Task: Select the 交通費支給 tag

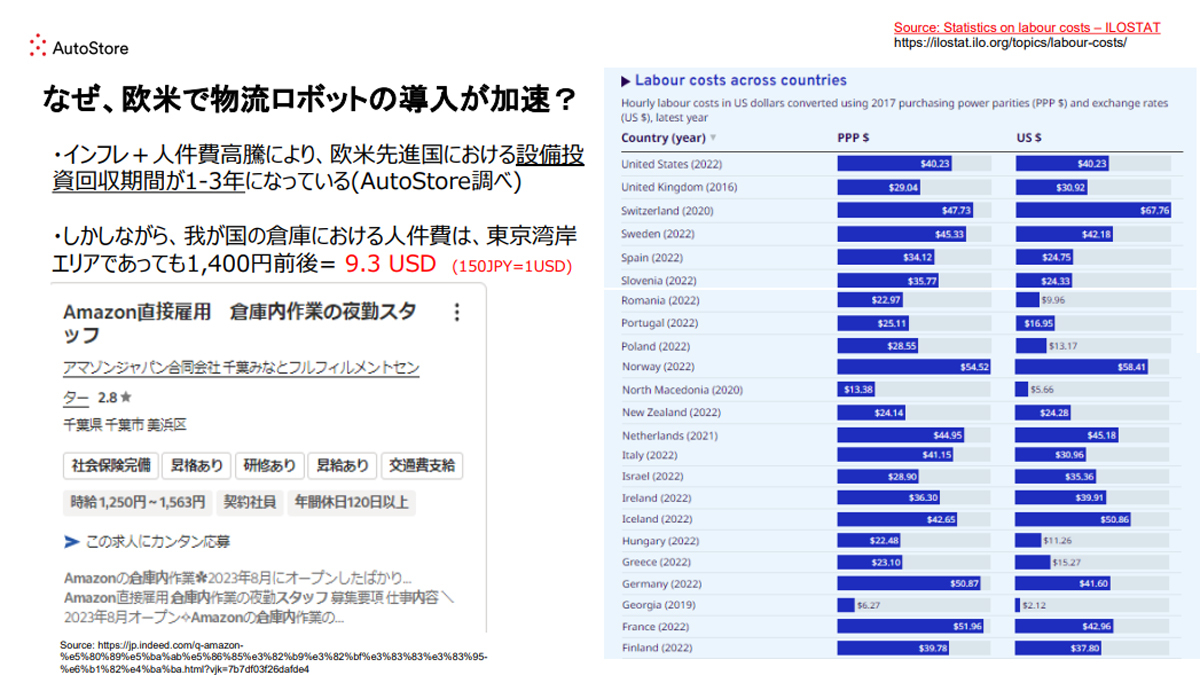Action: pyautogui.click(x=421, y=465)
